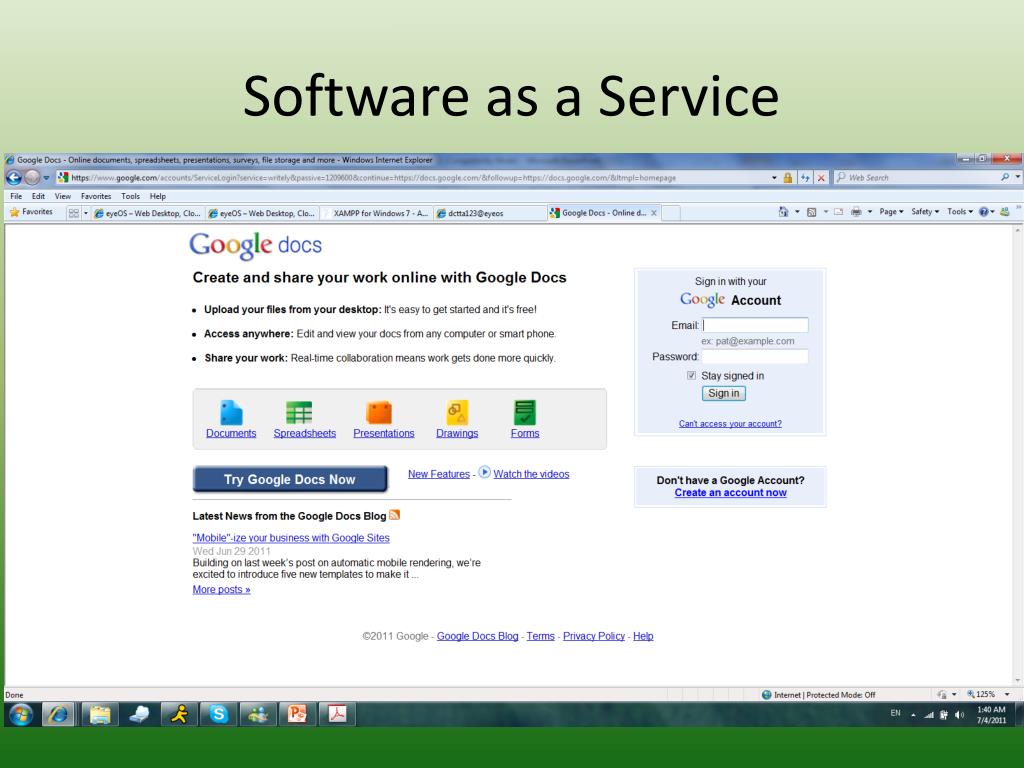Open the Edit menu
This screenshot has height=768, width=1024.
[x=39, y=196]
